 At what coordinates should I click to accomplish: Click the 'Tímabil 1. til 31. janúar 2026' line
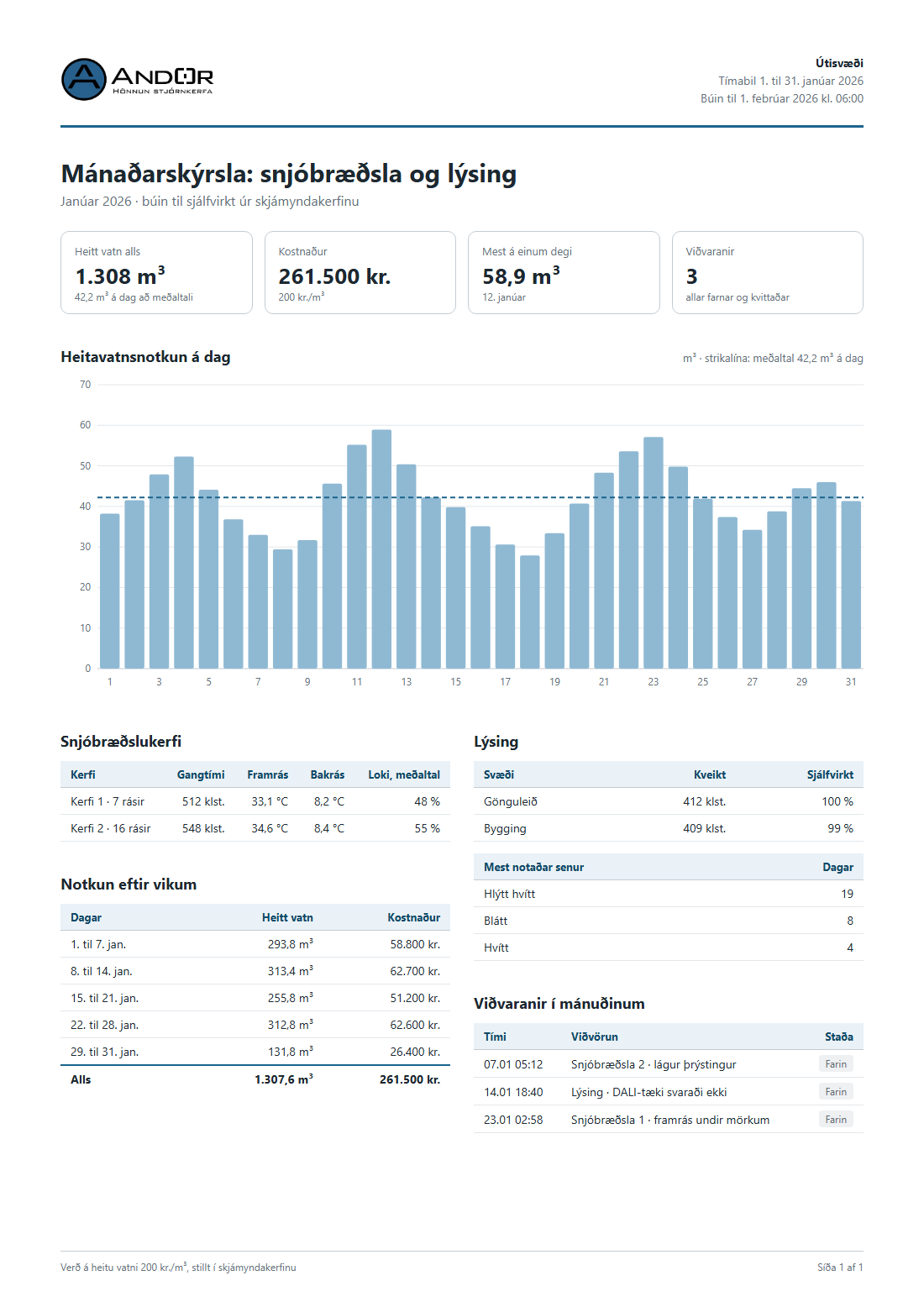[790, 81]
